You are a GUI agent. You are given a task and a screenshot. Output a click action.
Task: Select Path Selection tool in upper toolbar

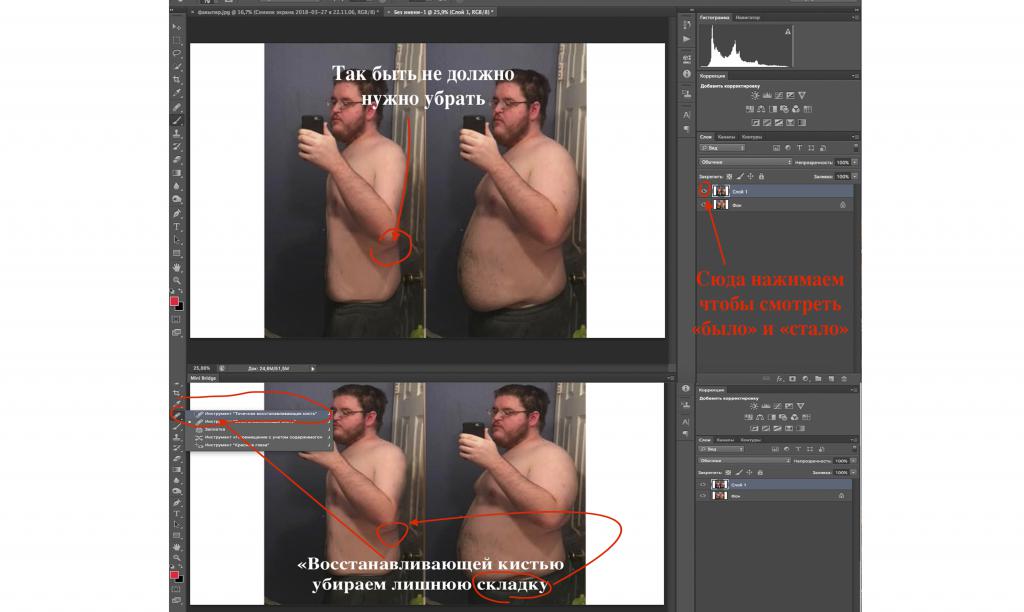coord(177,240)
